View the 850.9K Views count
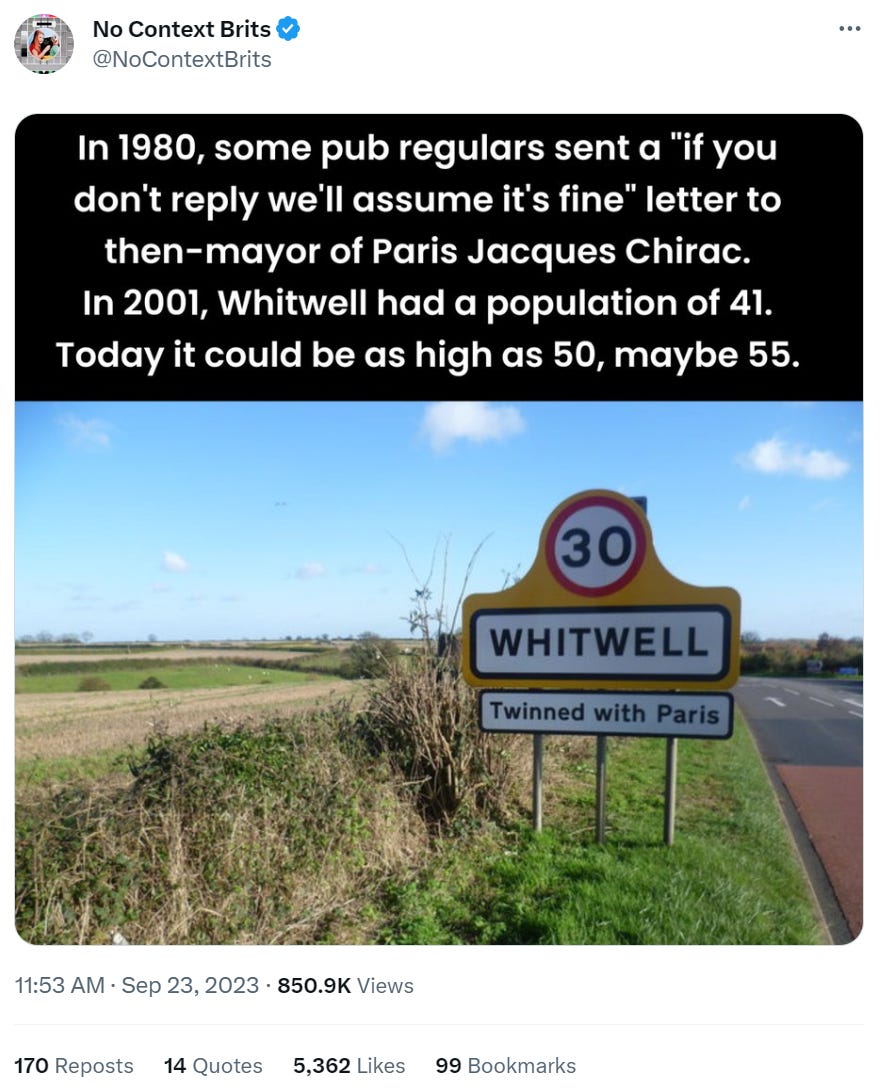 click(345, 985)
